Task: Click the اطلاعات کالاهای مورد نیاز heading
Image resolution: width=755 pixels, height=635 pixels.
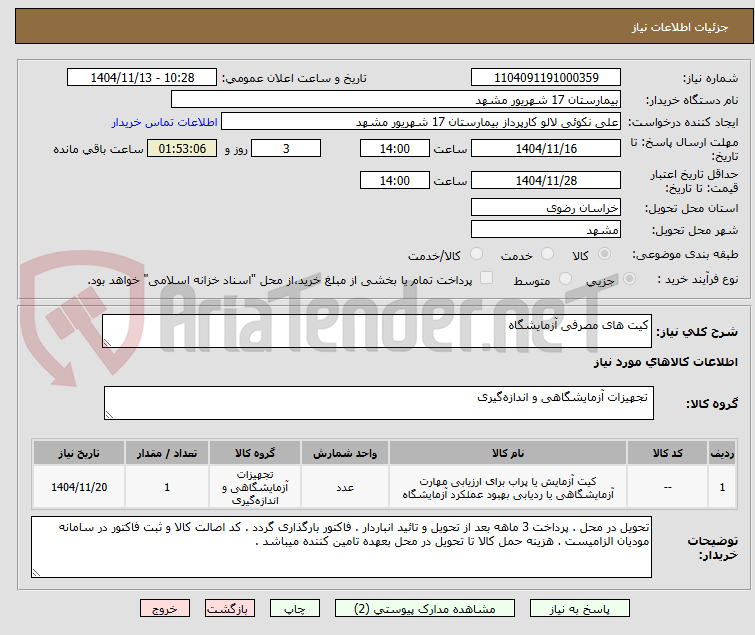Action: 665,362
